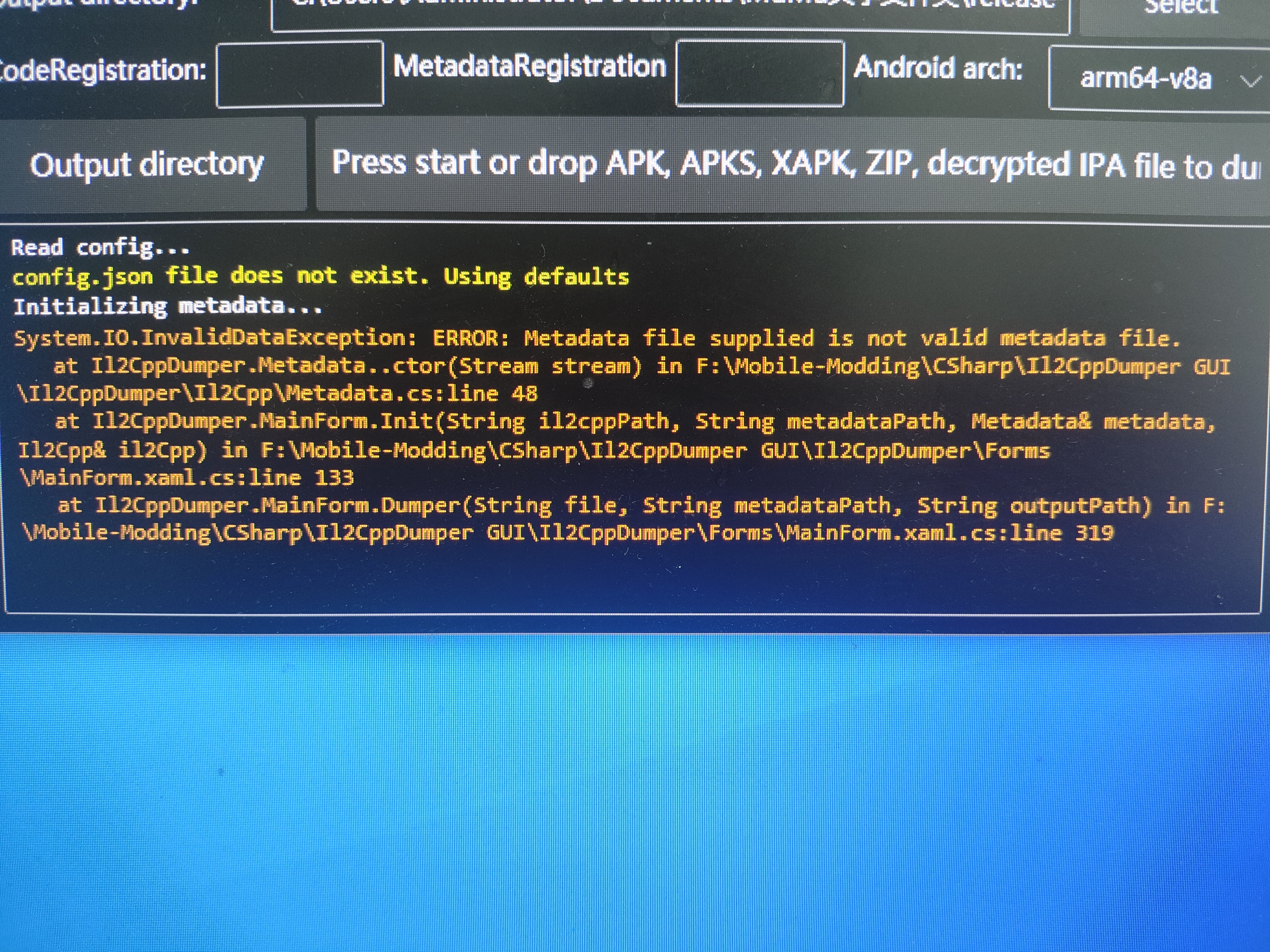Image resolution: width=1270 pixels, height=952 pixels.
Task: Click the 'Metadata.cs:line 48' stack trace text
Action: [411, 394]
